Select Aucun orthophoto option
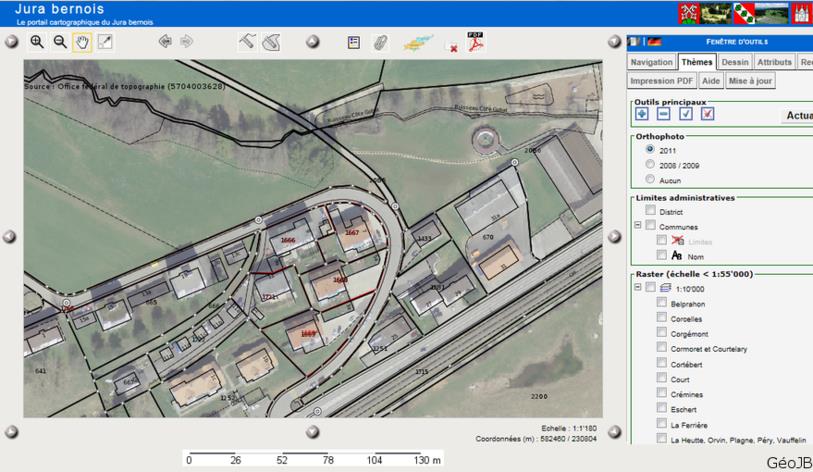The image size is (813, 472). point(650,179)
